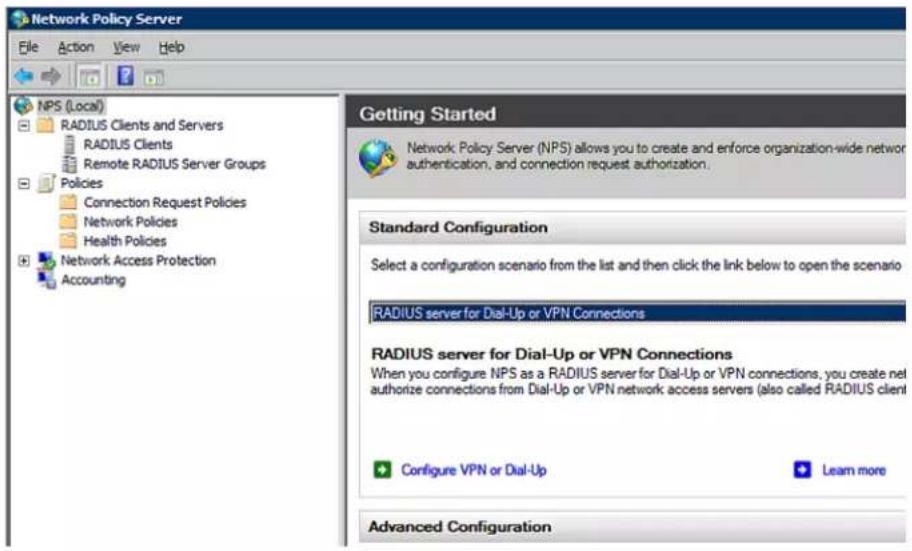The height and width of the screenshot is (551, 912).
Task: Select the Accounting tree item
Action: point(93,280)
